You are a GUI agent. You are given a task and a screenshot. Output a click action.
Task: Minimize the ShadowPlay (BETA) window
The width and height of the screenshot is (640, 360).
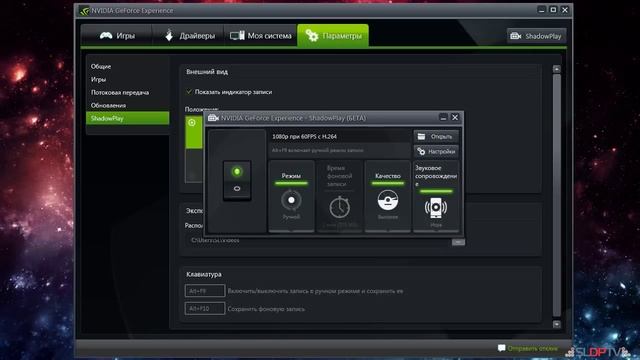click(443, 118)
